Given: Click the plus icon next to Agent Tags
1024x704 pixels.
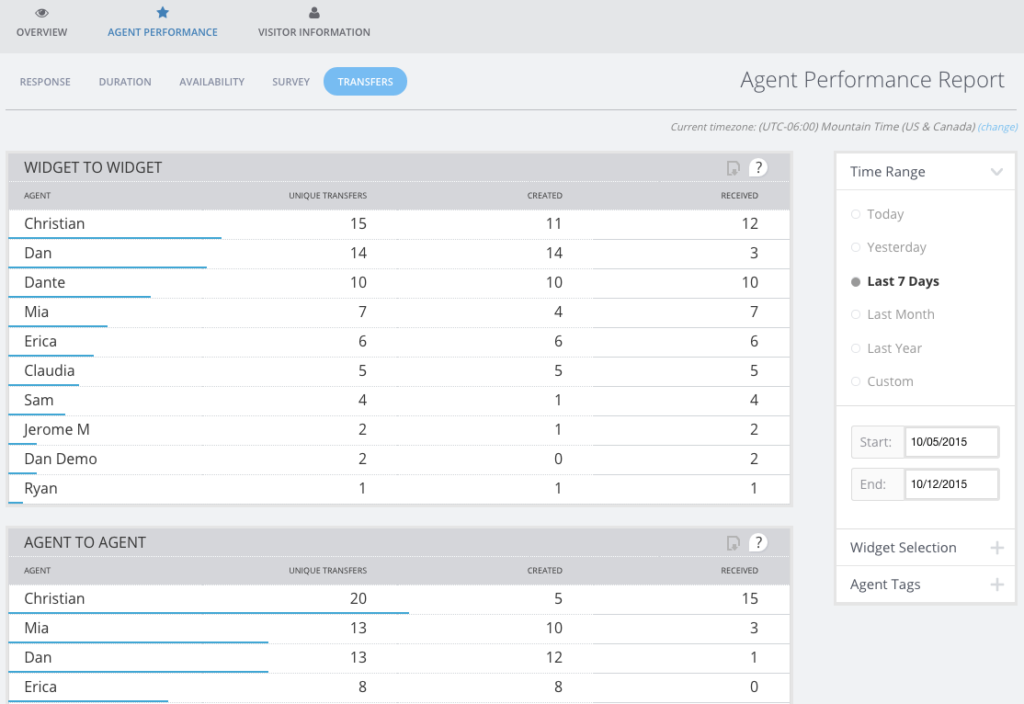Looking at the screenshot, I should (x=997, y=584).
